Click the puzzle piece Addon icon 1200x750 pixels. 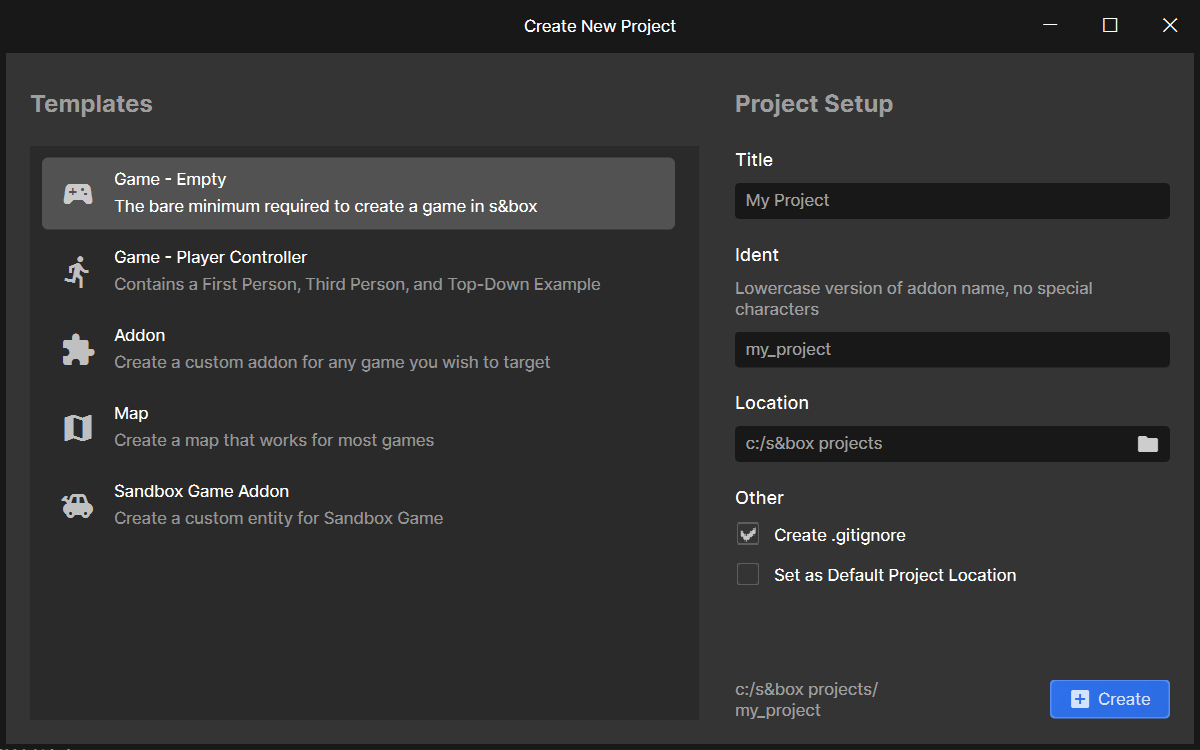click(x=78, y=350)
